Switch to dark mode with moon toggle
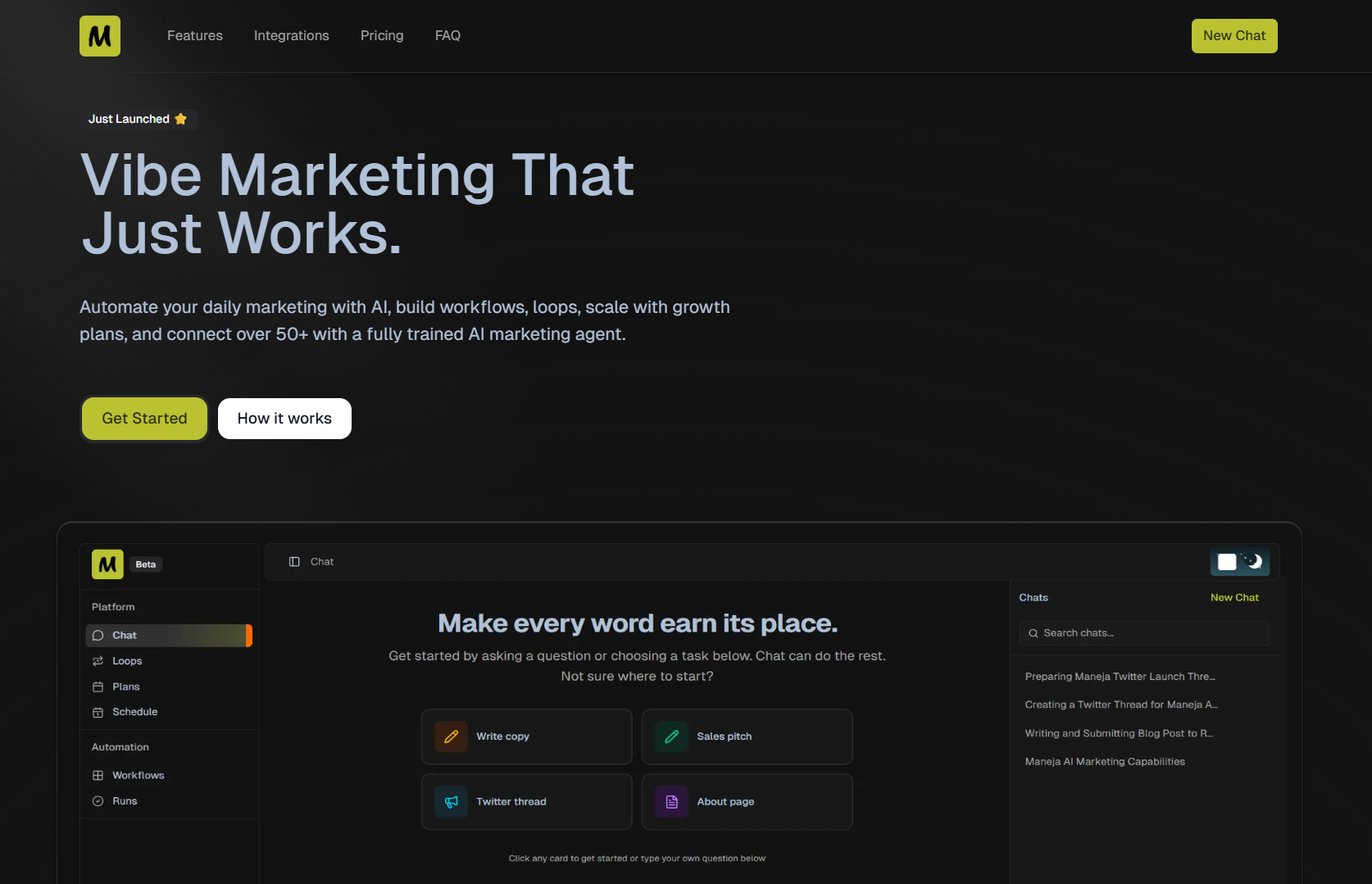The width and height of the screenshot is (1372, 884). [1253, 562]
